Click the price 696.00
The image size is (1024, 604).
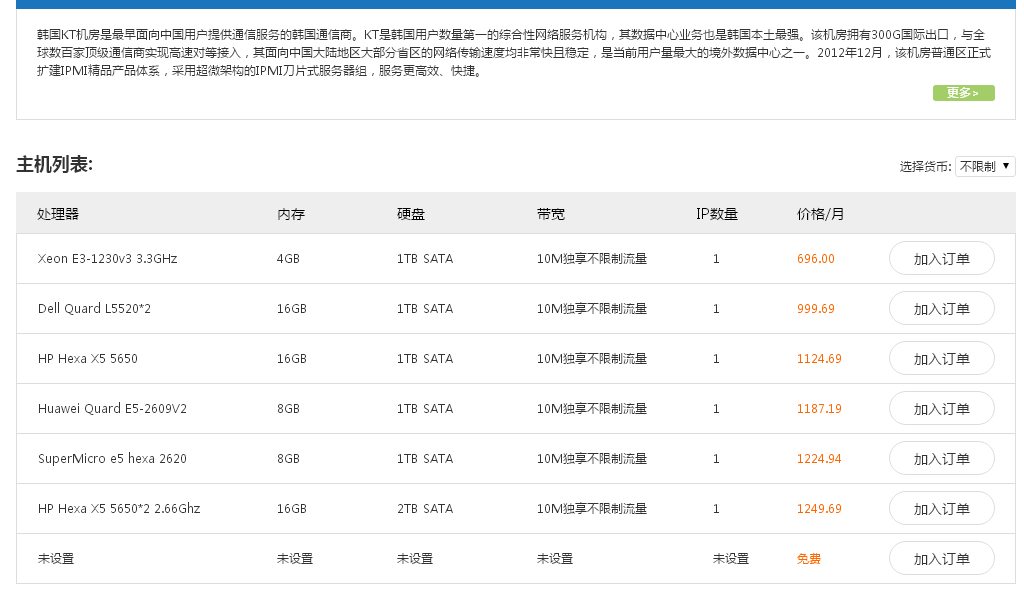click(x=816, y=259)
